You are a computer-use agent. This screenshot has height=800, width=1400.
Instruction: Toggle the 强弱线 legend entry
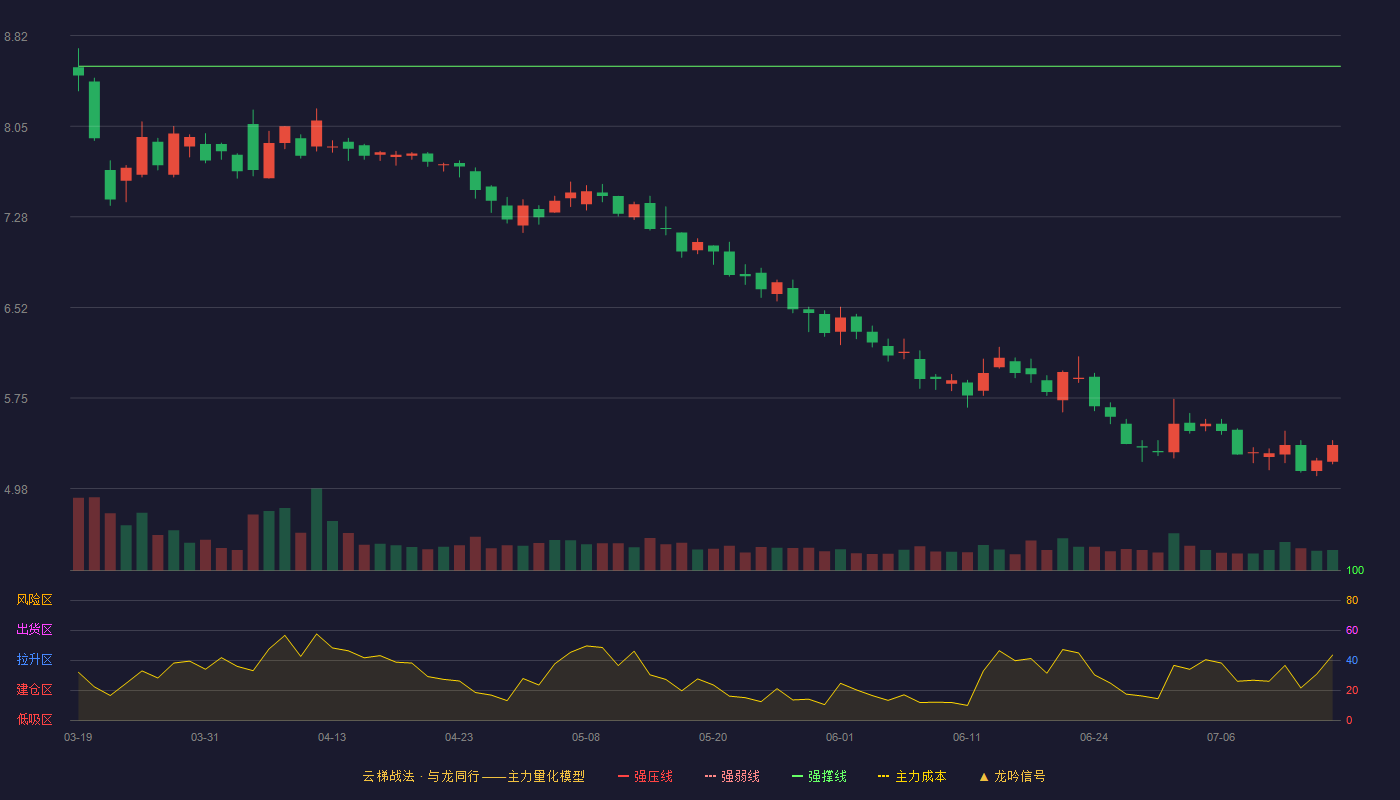(x=732, y=776)
